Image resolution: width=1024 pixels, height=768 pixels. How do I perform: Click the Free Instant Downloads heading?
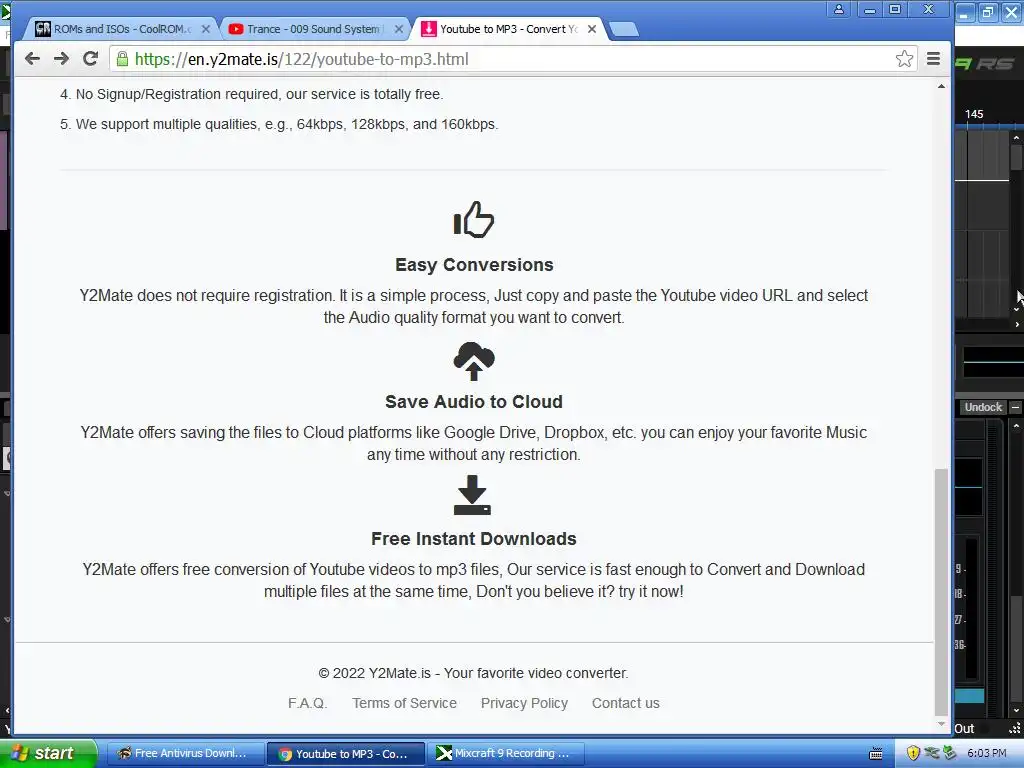473,539
